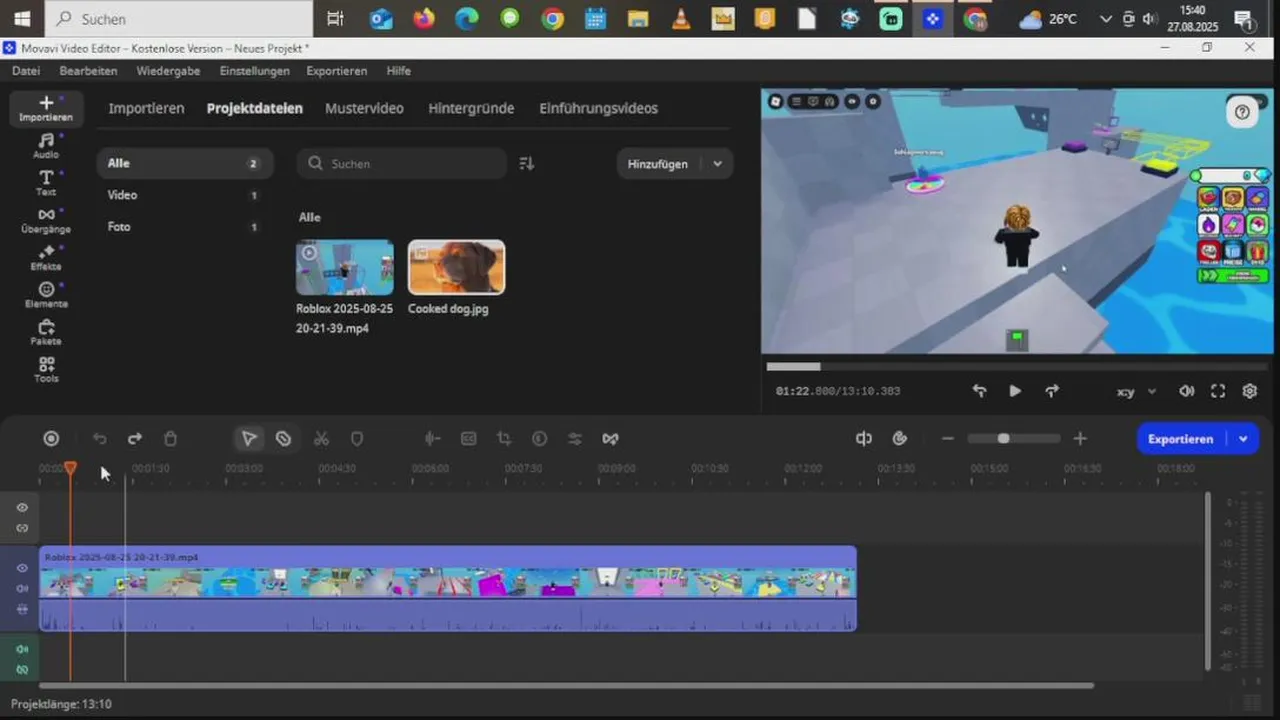
Task: Click the scissors split icon
Action: point(321,438)
